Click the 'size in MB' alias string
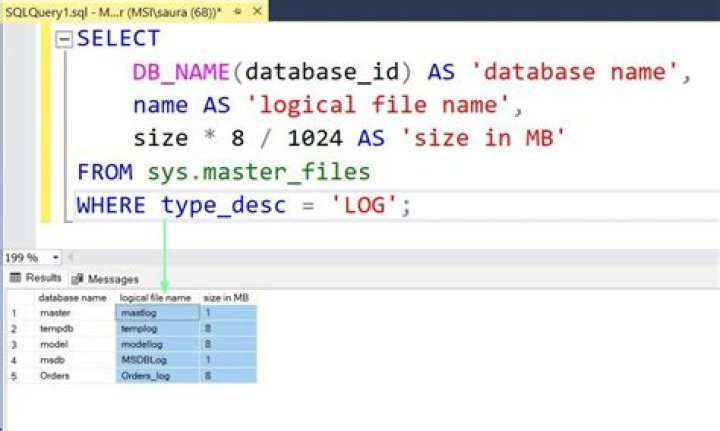Image resolution: width=720 pixels, height=431 pixels. pos(484,138)
